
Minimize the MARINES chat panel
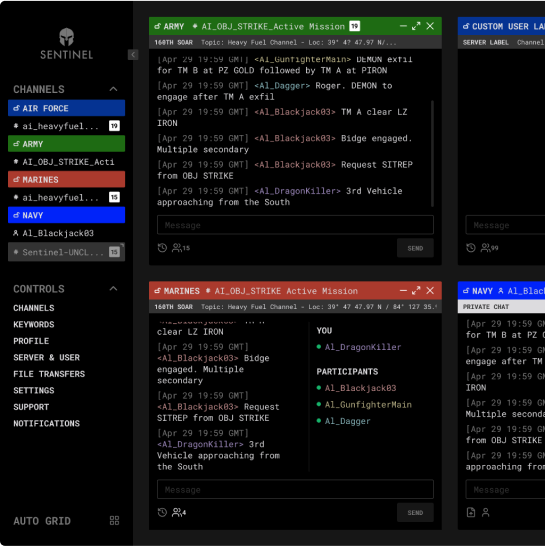[403, 290]
